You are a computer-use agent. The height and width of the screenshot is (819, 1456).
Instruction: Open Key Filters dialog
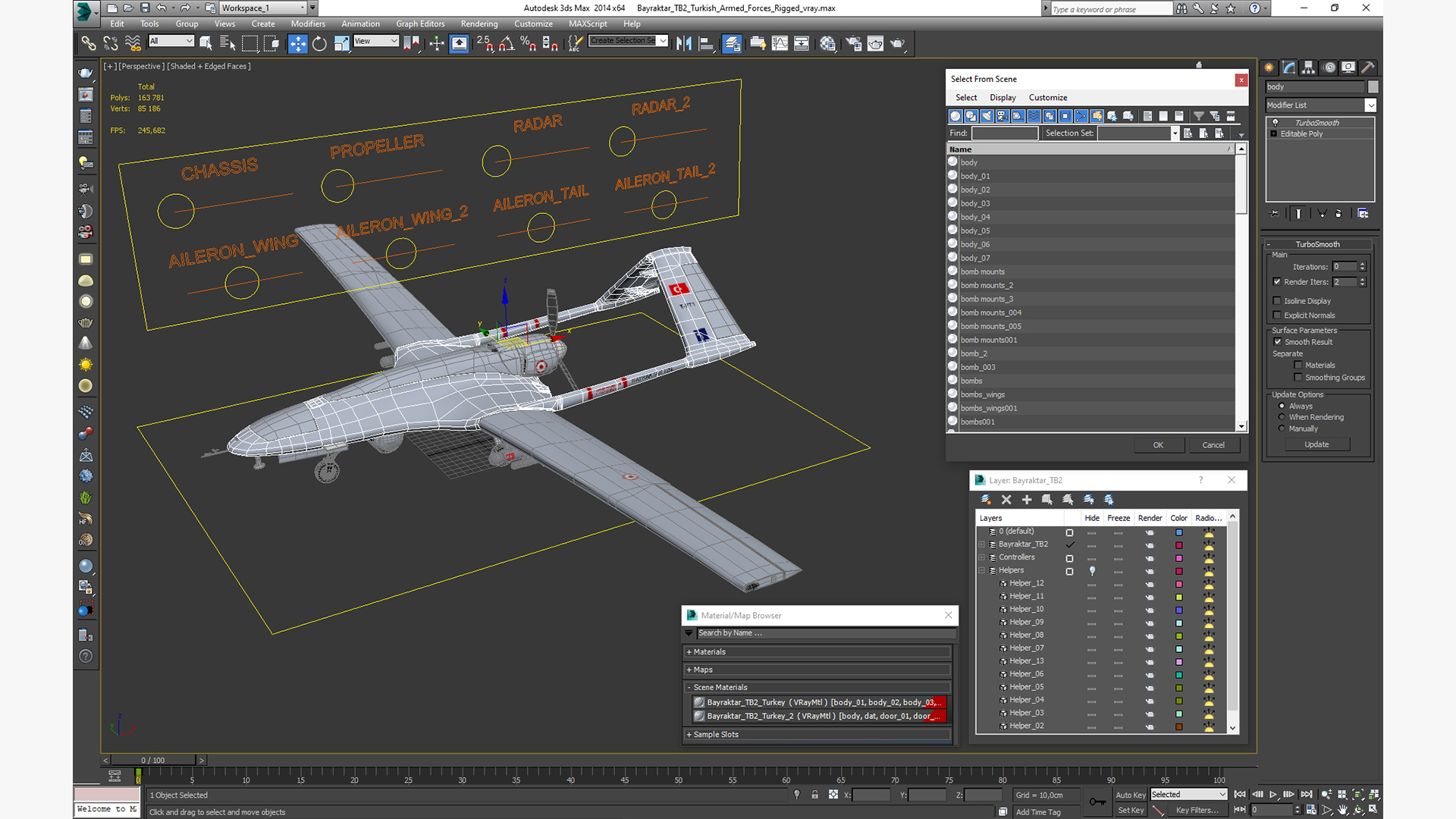tap(1197, 810)
